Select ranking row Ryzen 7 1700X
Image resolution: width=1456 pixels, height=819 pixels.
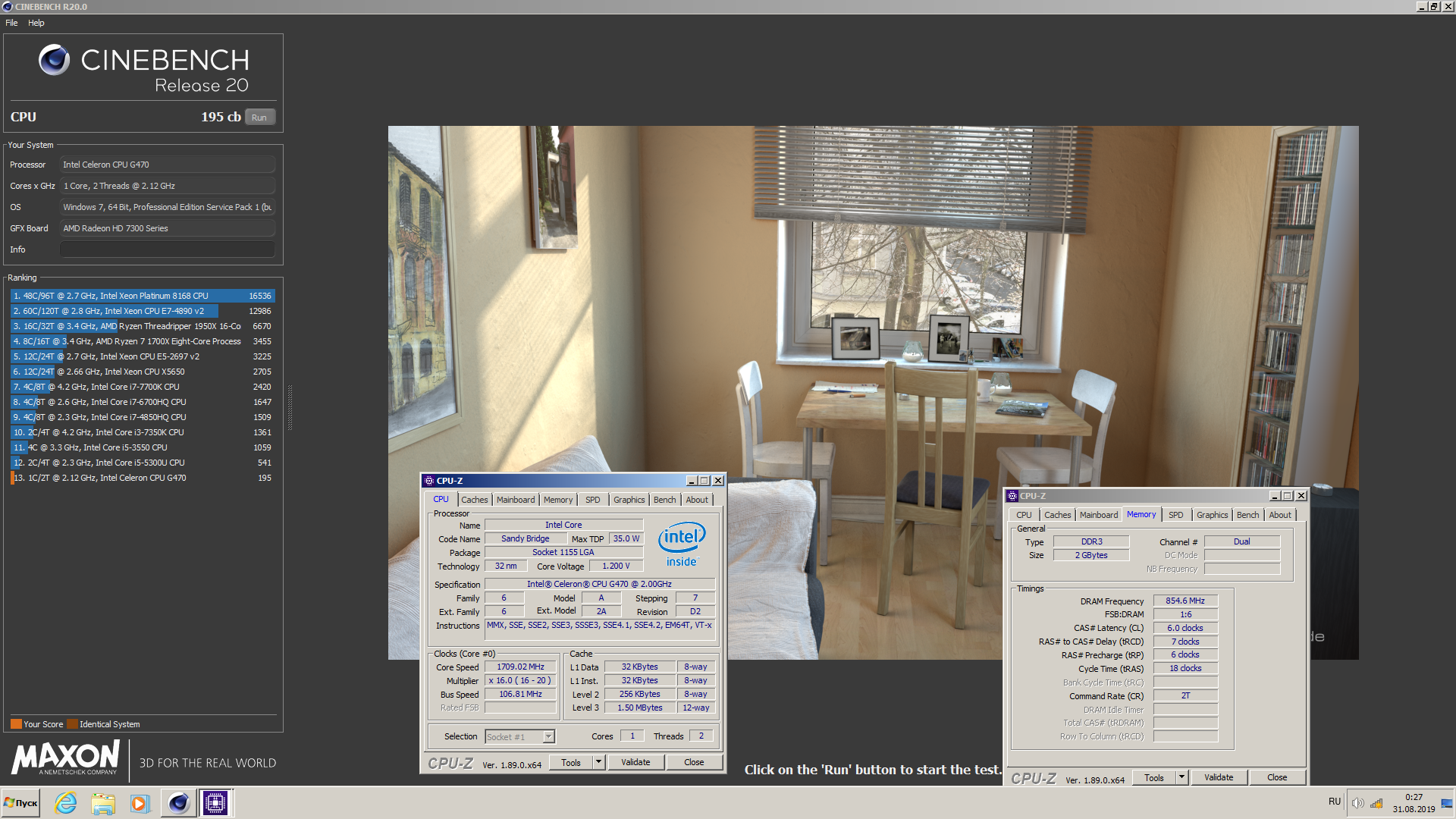[x=143, y=341]
